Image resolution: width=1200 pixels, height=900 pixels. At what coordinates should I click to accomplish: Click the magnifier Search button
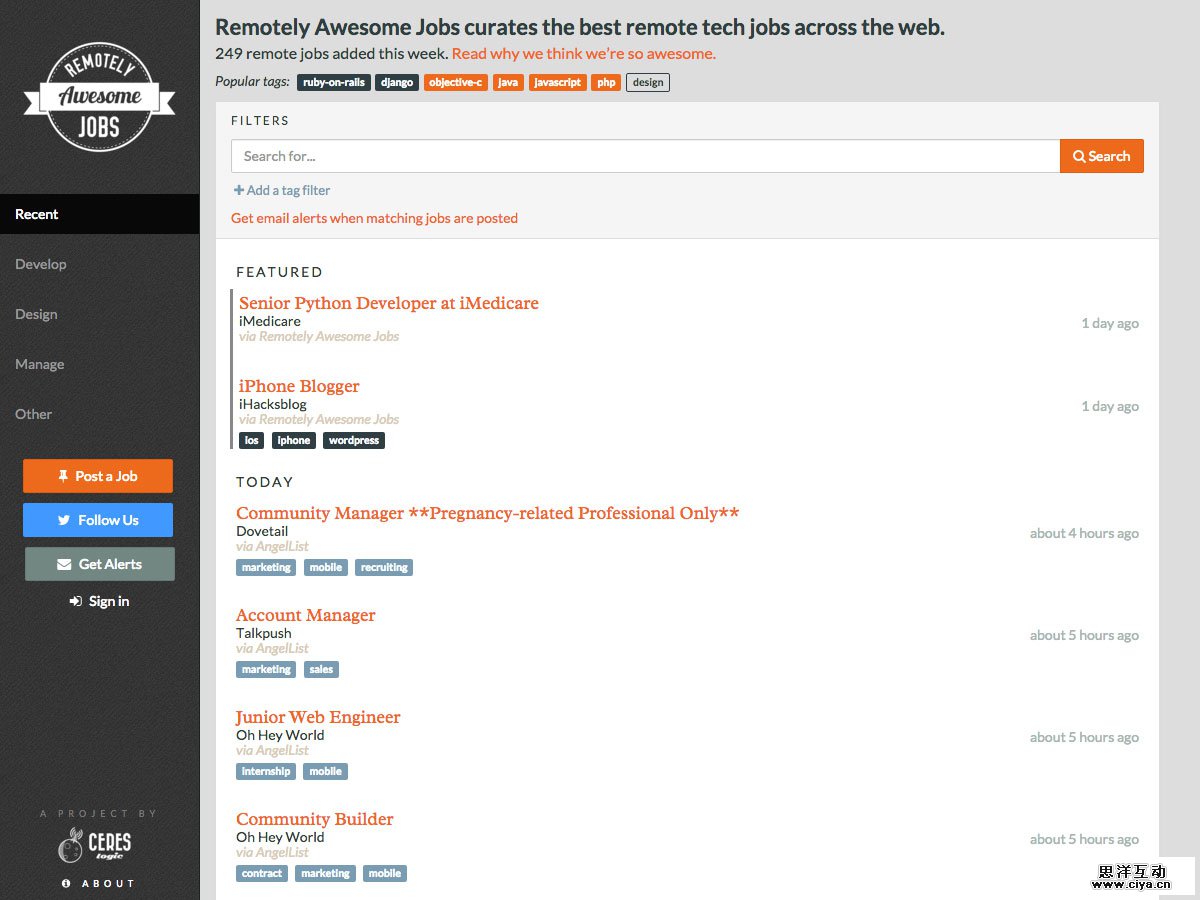pos(1101,156)
